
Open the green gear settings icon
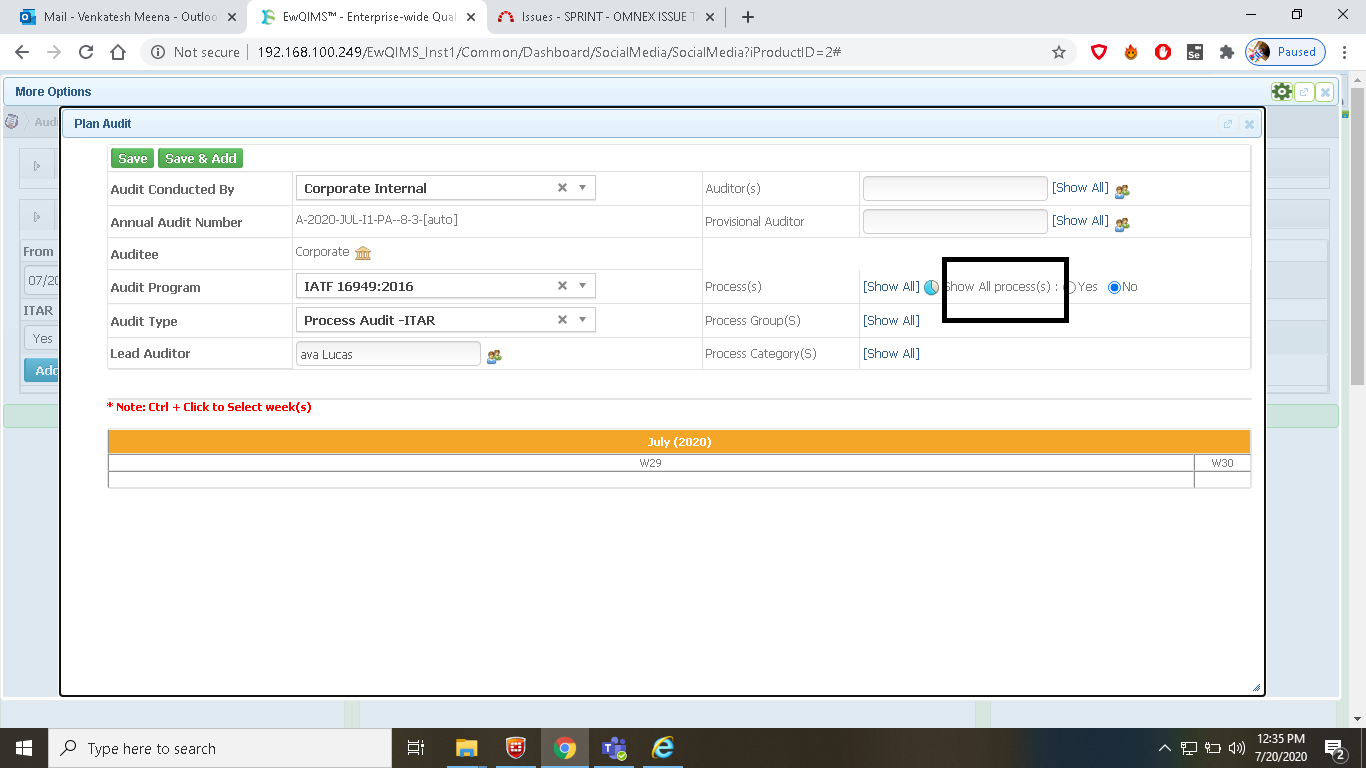pos(1281,92)
